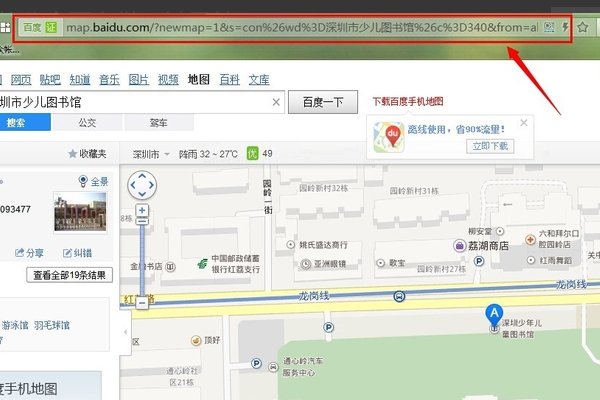This screenshot has height=400, width=600.
Task: Click the 顶好 food icon on map
Action: [x=196, y=340]
